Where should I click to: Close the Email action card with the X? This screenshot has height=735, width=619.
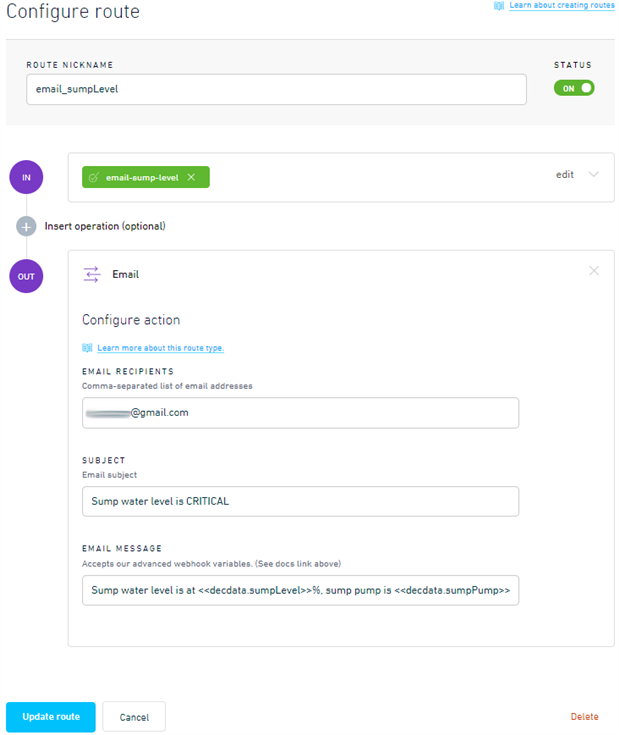pyautogui.click(x=594, y=270)
